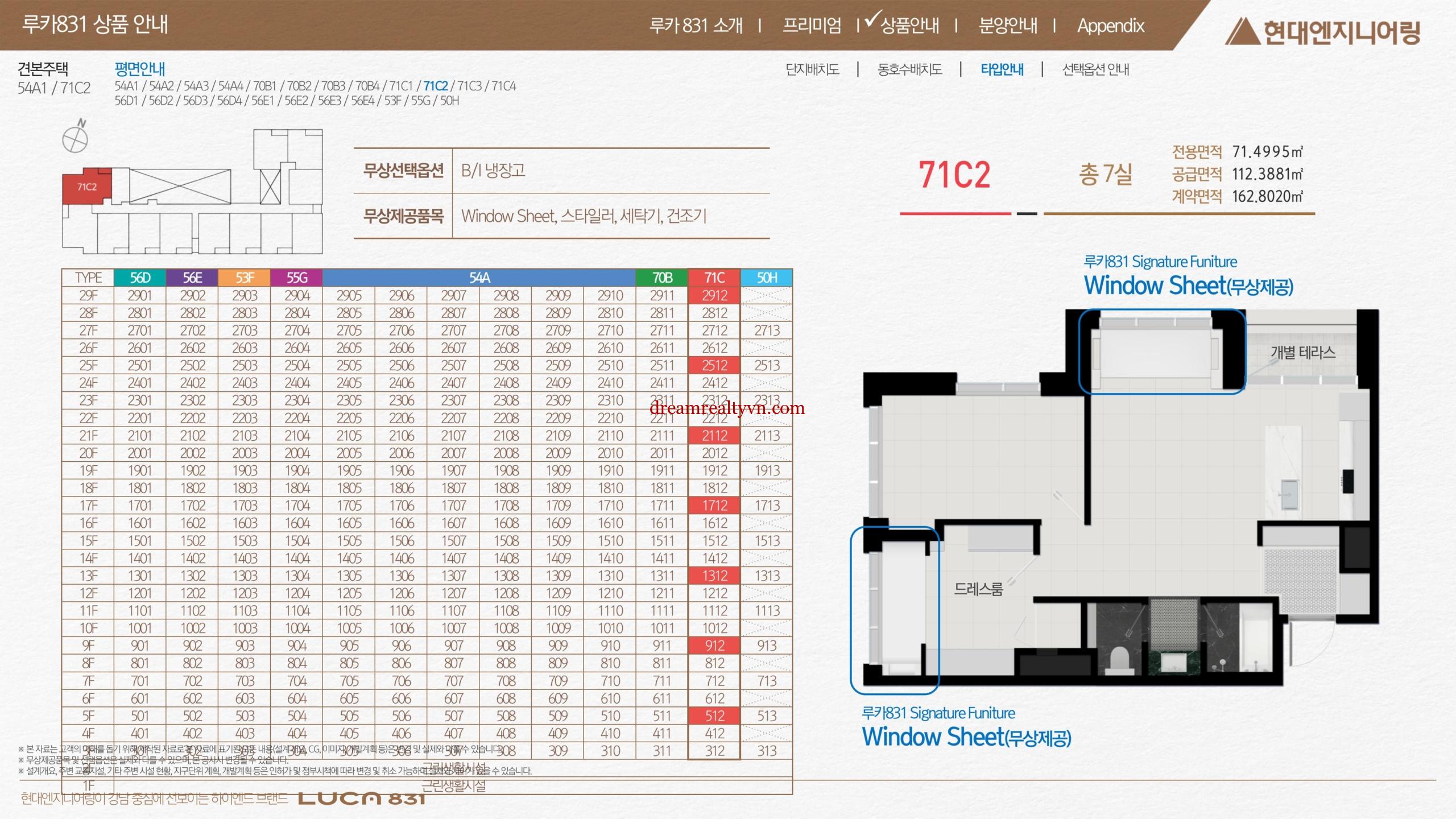1456x819 pixels.
Task: Click the dreamrealtyvn.com watermark link
Action: [727, 408]
